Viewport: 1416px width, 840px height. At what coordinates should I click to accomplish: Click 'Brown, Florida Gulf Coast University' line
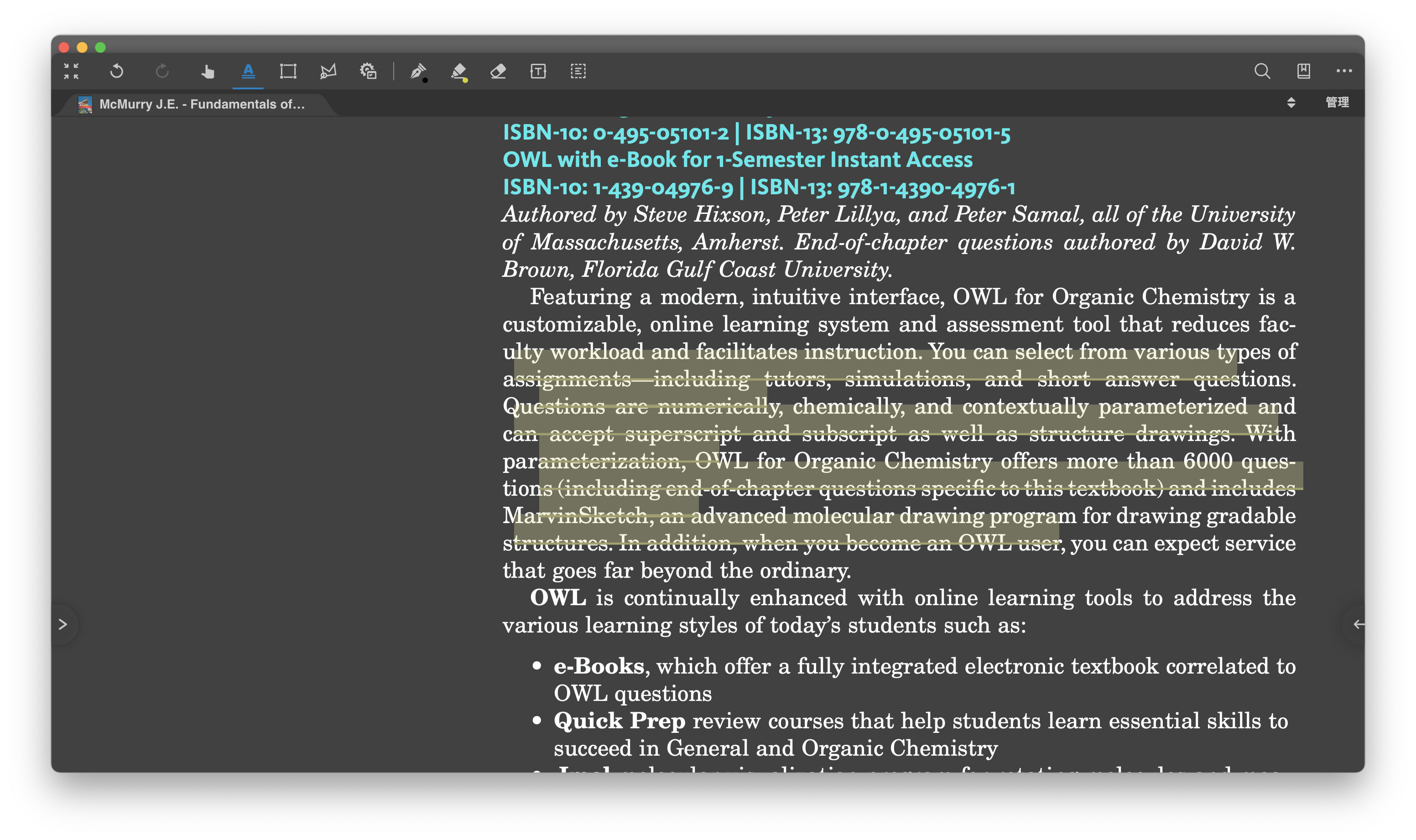click(698, 270)
